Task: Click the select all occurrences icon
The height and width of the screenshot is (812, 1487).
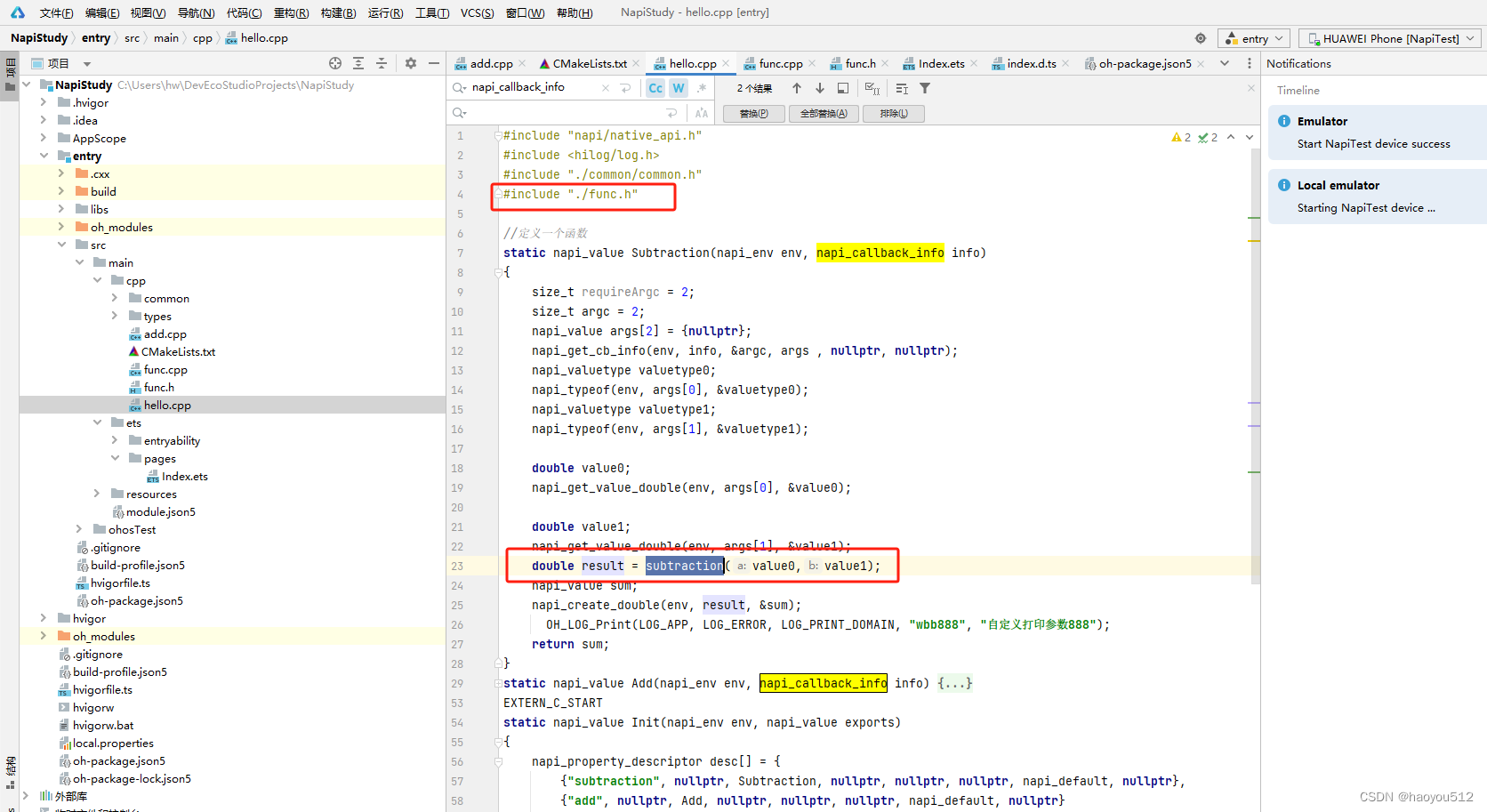Action: (x=872, y=88)
